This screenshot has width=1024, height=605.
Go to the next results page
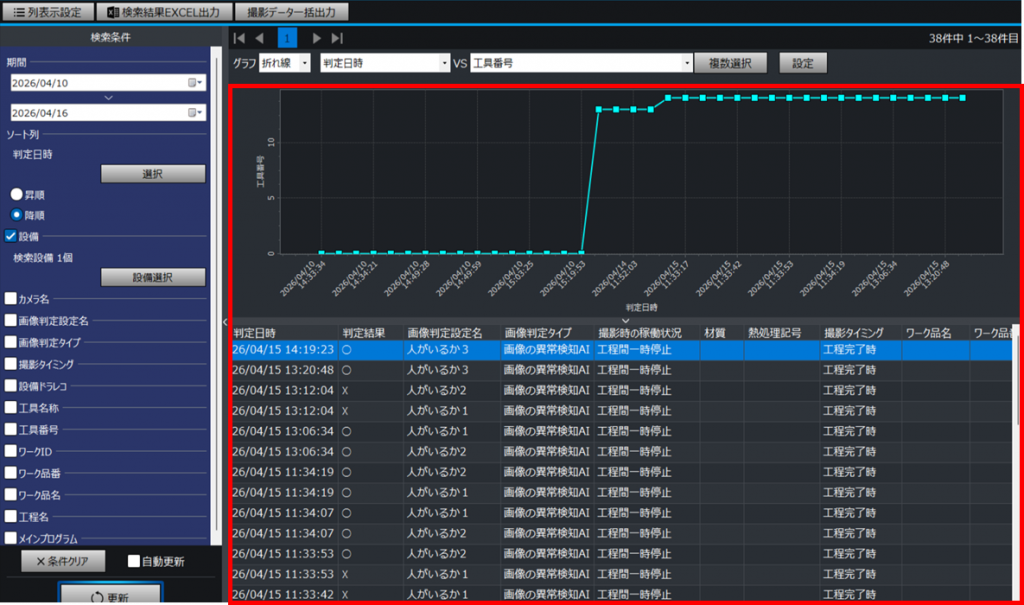(317, 38)
